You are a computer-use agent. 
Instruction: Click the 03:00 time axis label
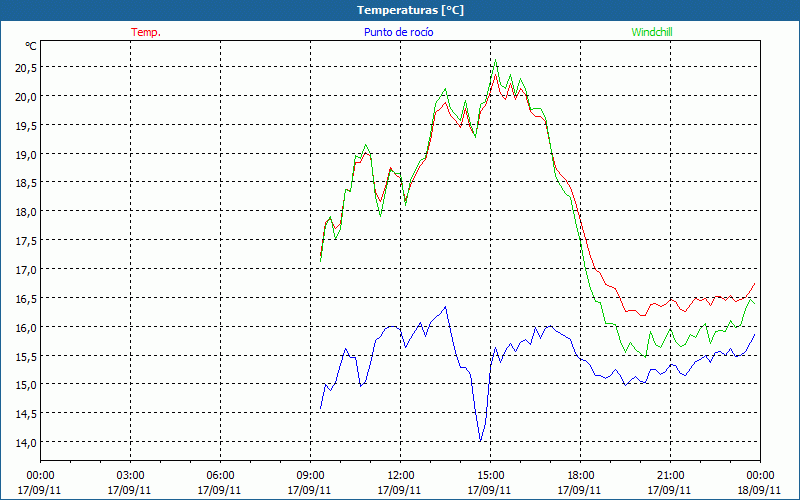(x=130, y=476)
